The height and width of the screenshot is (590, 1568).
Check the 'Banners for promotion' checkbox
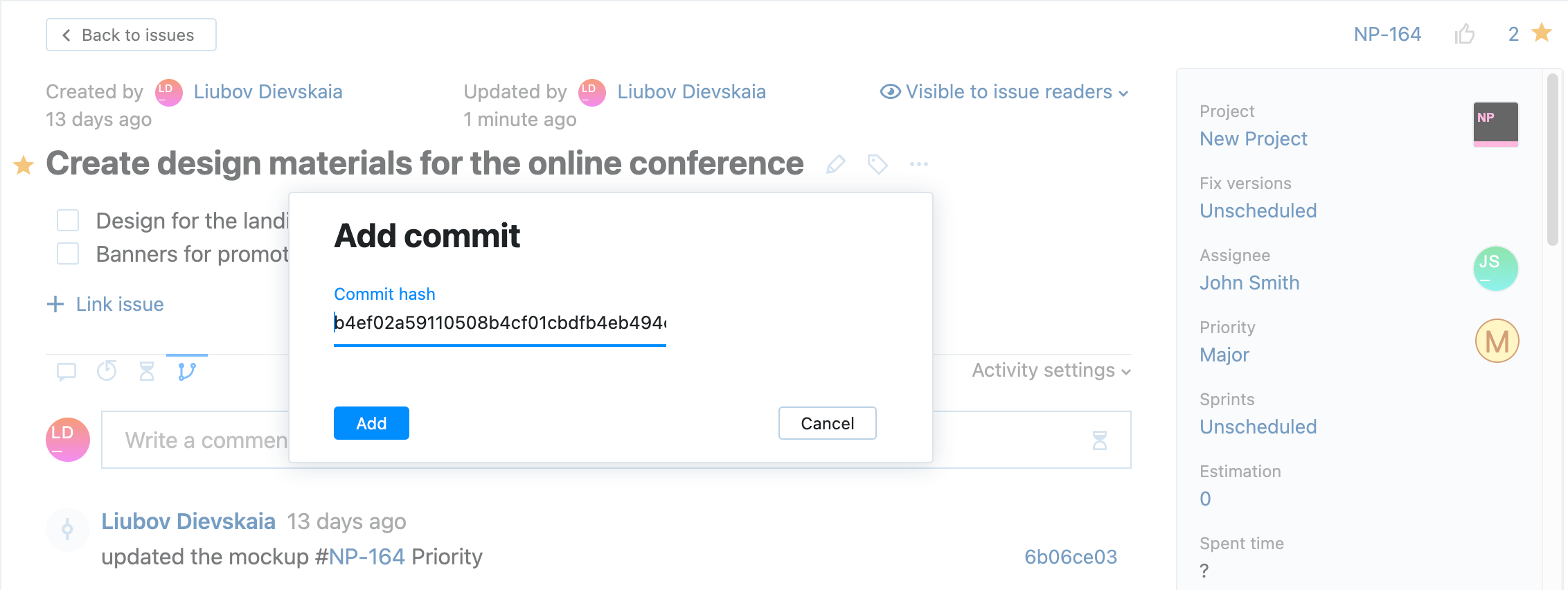click(x=68, y=253)
